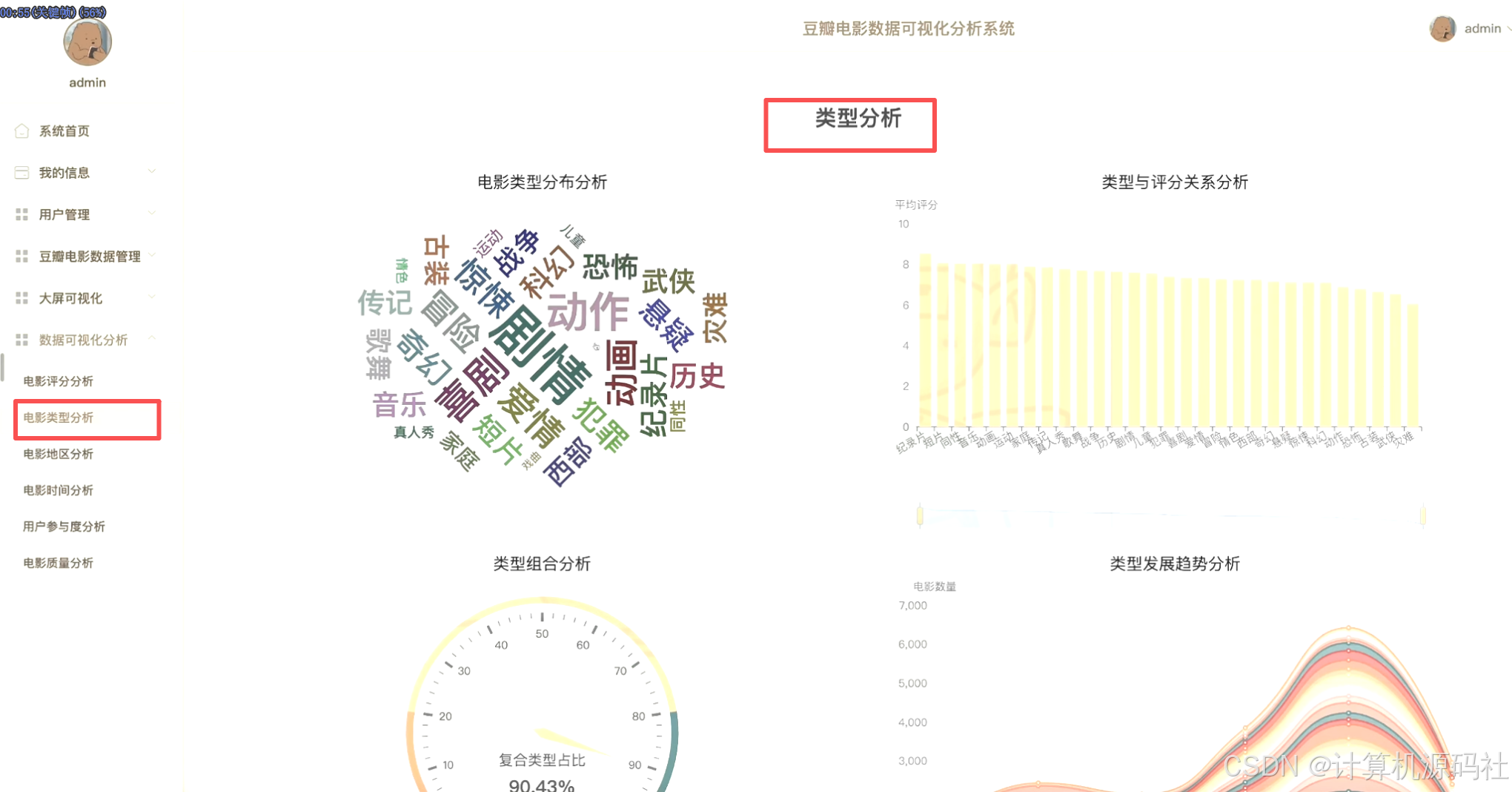Select the 系统首页 menu item
The height and width of the screenshot is (792, 1512).
coord(65,131)
